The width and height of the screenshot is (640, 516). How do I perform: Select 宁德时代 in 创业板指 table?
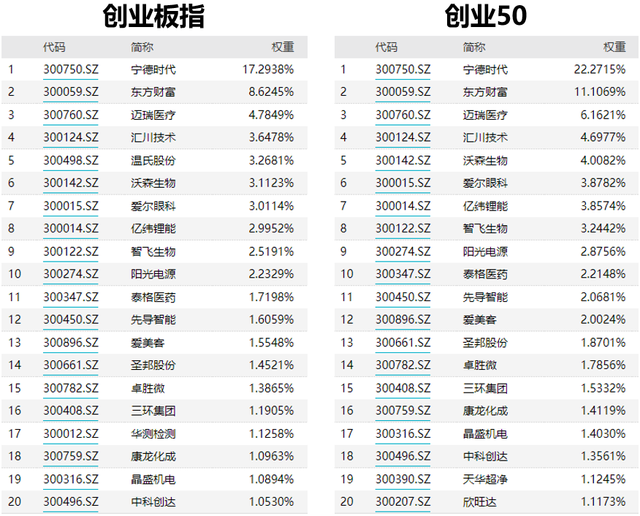153,69
